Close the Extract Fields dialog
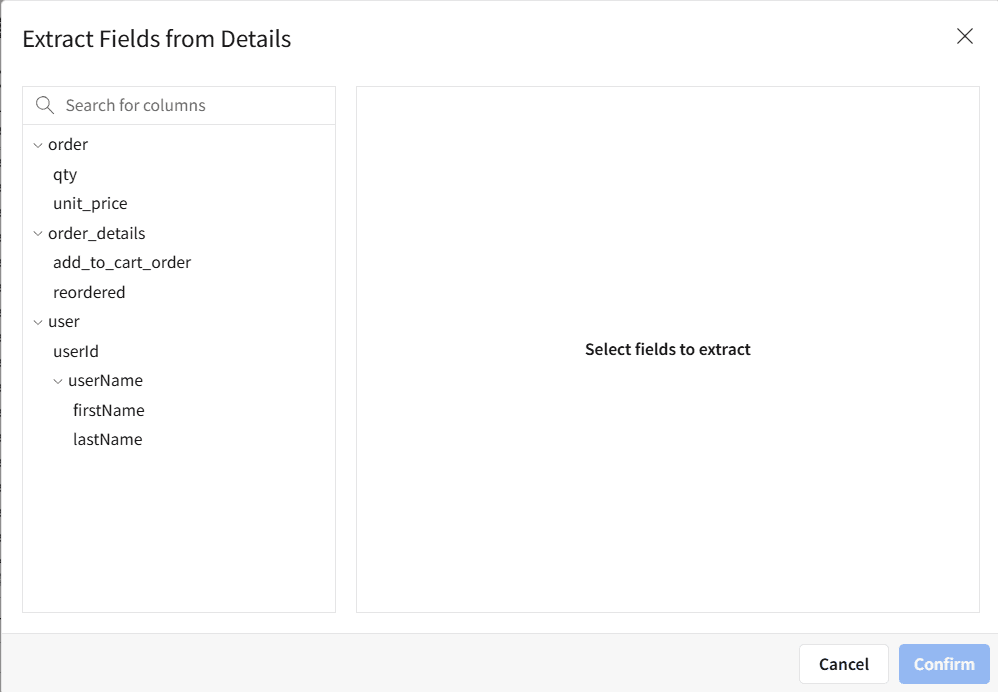Image resolution: width=998 pixels, height=692 pixels. [964, 37]
